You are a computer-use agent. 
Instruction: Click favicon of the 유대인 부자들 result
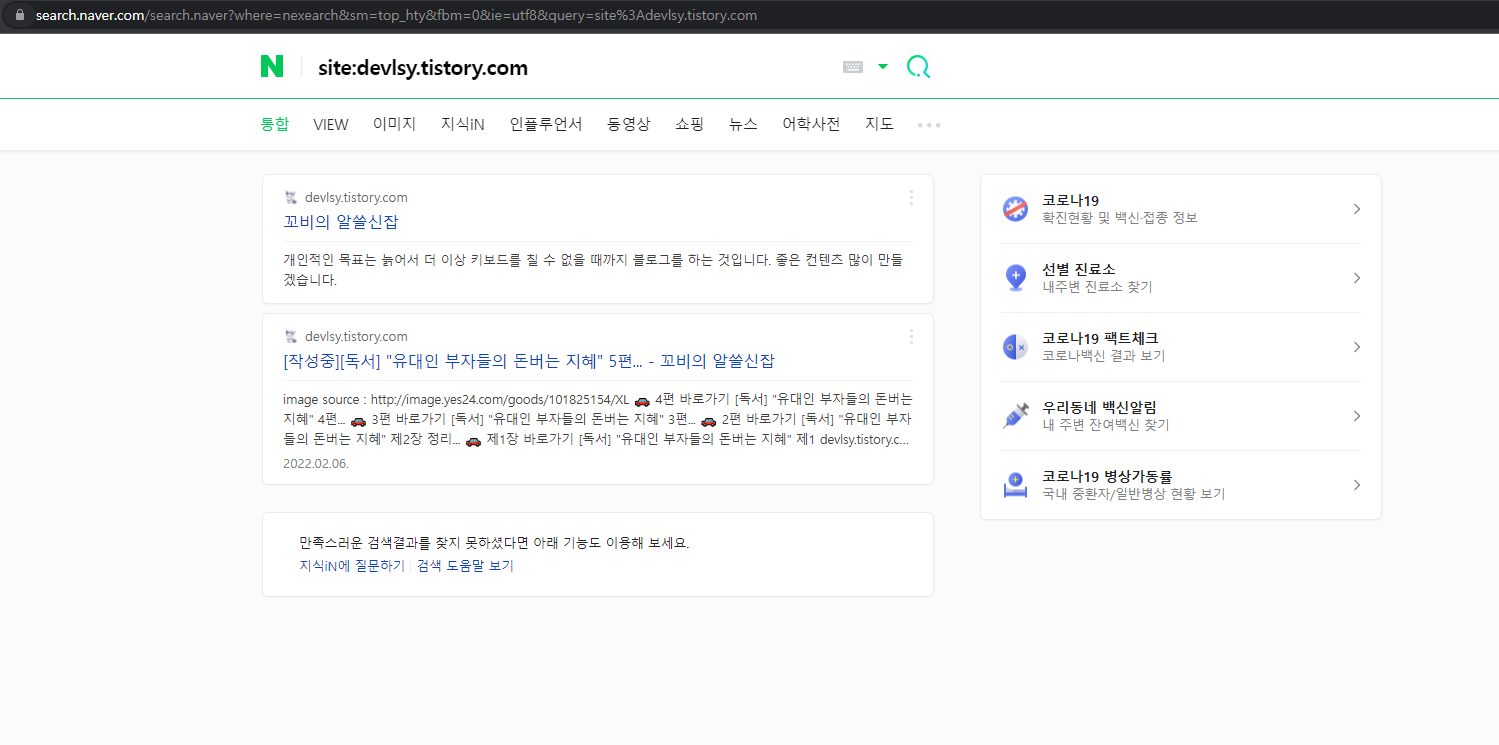[291, 336]
